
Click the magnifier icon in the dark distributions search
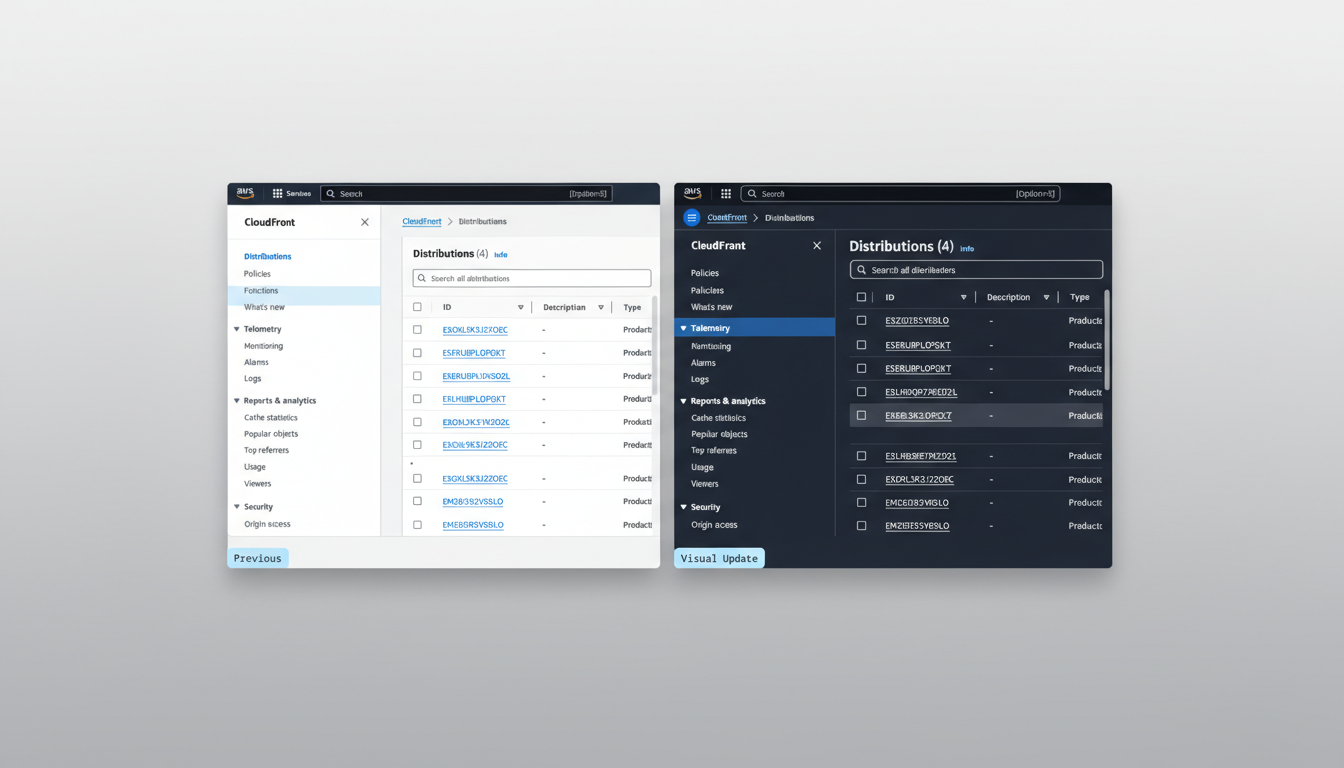click(861, 270)
